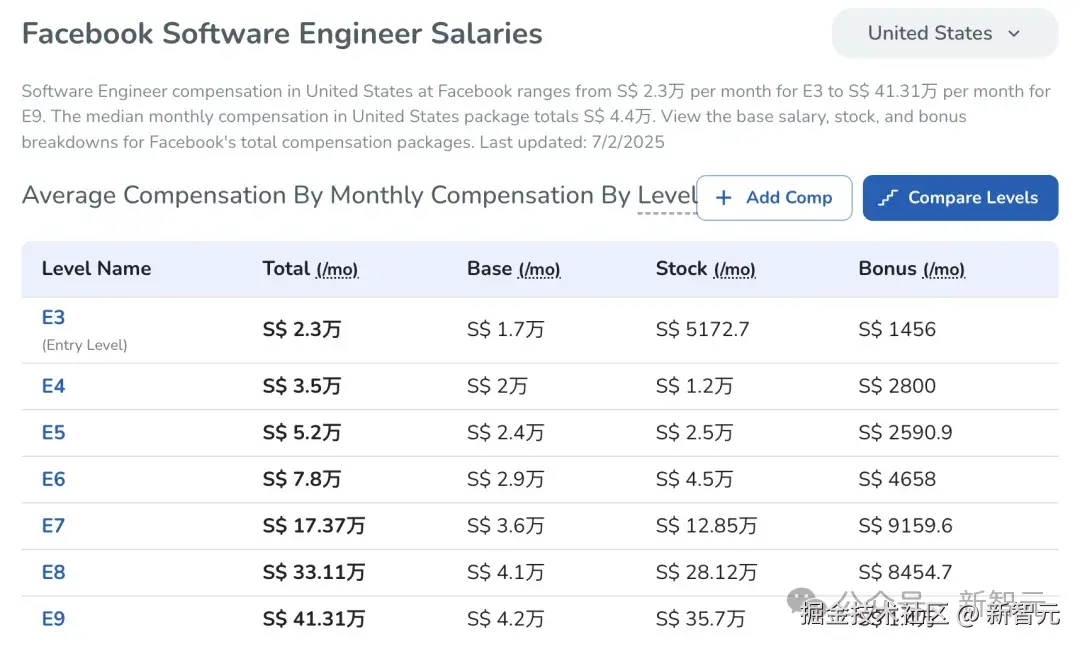Open the E6 level link
Viewport: 1080px width, 647px height.
coord(53,479)
